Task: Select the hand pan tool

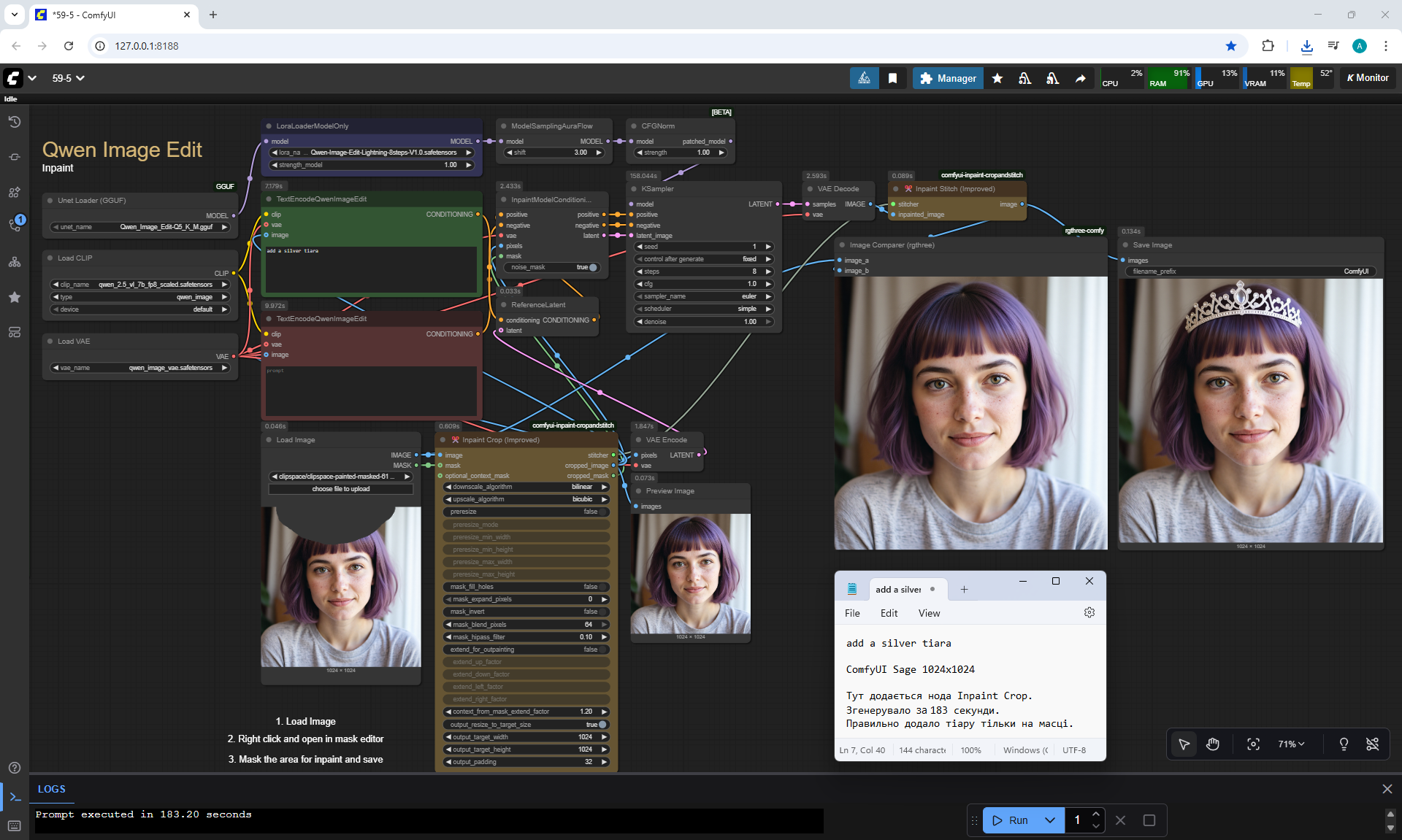Action: (x=1213, y=744)
